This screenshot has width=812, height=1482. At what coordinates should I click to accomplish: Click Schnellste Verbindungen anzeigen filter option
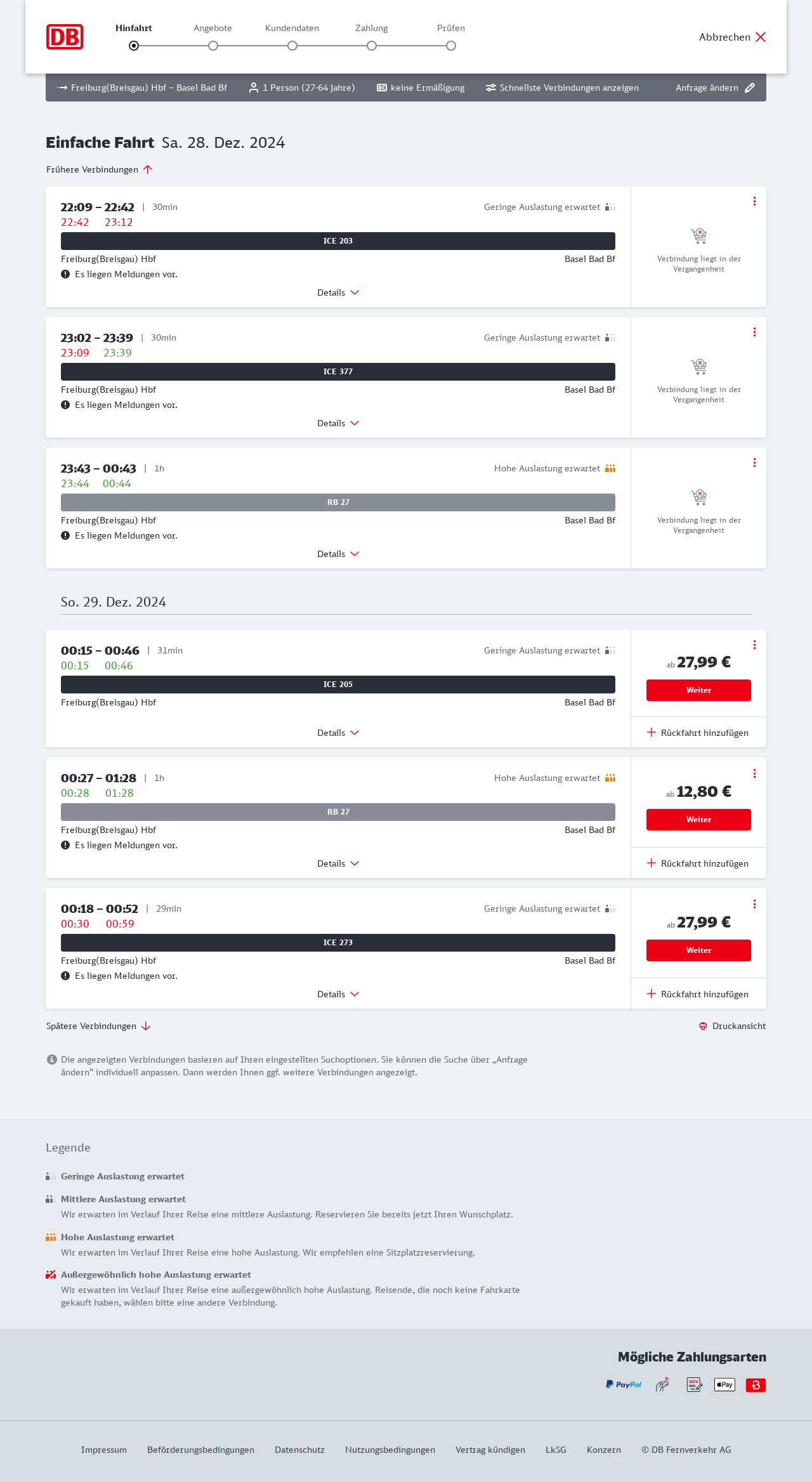[x=562, y=88]
